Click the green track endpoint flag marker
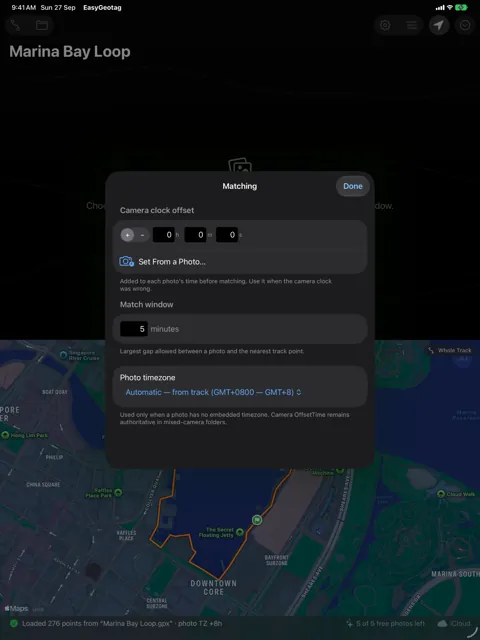 coord(257,520)
